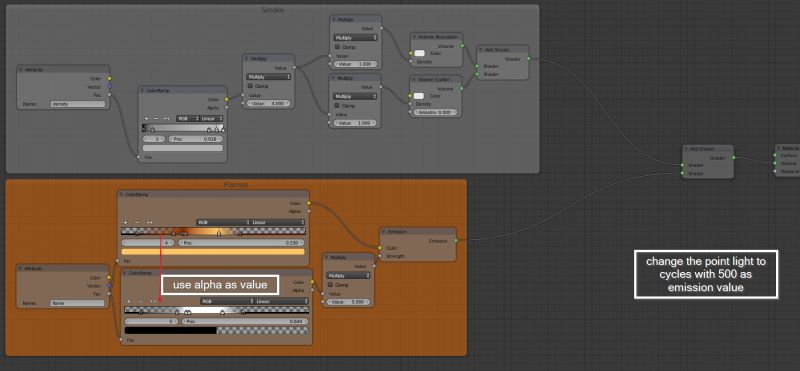Click stop index field showing 4
This screenshot has height=371, width=800.
148,243
